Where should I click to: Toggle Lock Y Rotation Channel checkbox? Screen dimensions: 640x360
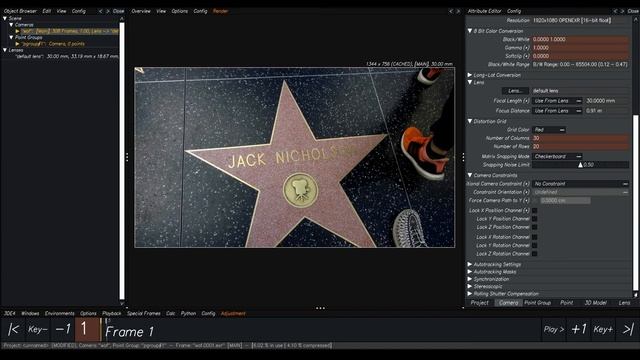[x=535, y=245]
